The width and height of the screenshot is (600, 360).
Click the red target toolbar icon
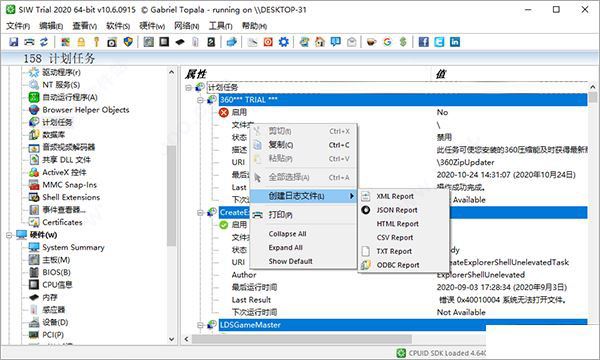pos(268,42)
